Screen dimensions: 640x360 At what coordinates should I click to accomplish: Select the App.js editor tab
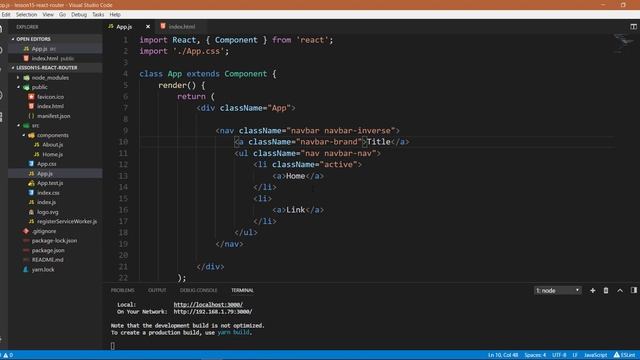click(x=124, y=27)
